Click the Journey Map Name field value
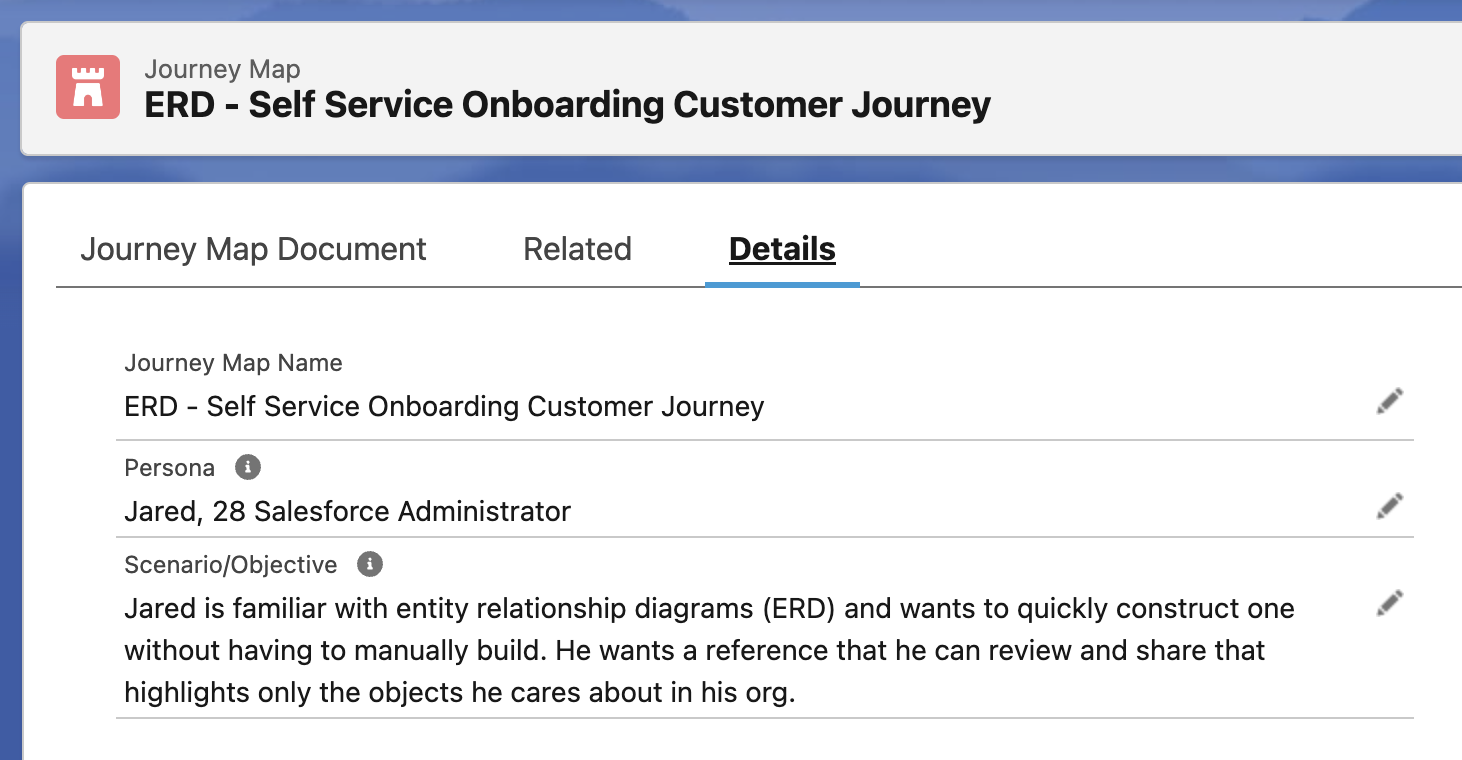The height and width of the screenshot is (760, 1462). (x=444, y=407)
